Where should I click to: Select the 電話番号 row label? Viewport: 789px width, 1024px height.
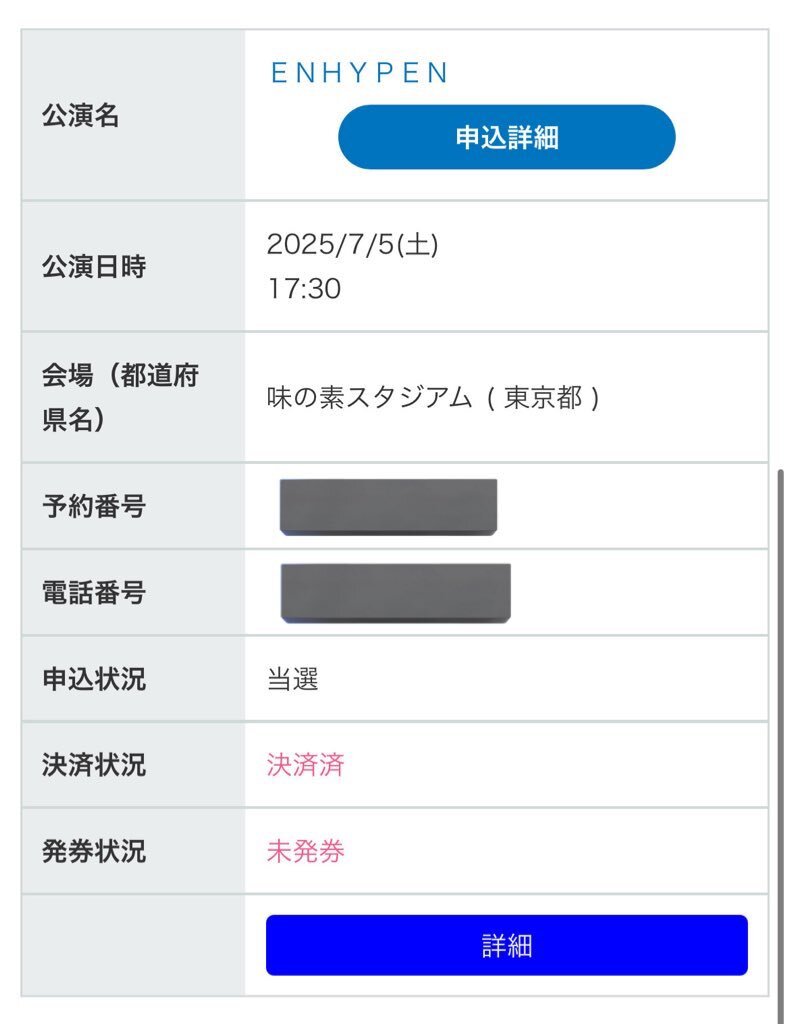93,592
